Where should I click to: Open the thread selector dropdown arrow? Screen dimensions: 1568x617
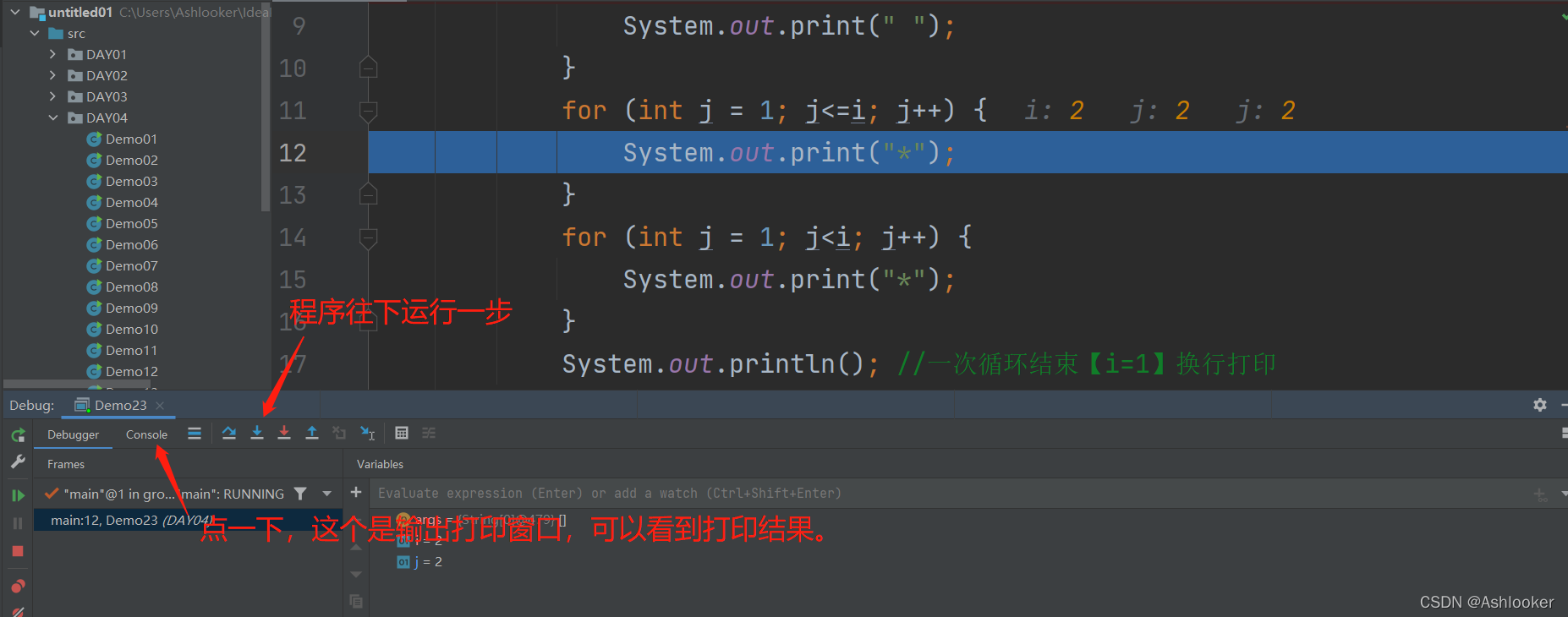[x=327, y=493]
